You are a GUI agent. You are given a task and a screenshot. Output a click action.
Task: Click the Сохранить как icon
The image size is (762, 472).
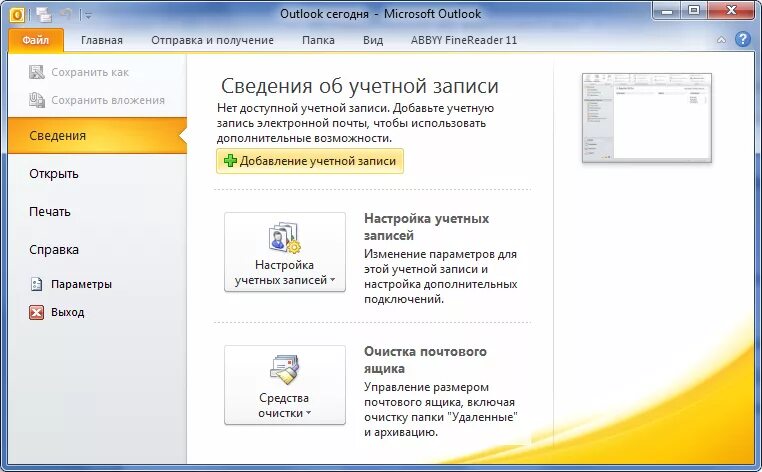pyautogui.click(x=36, y=72)
